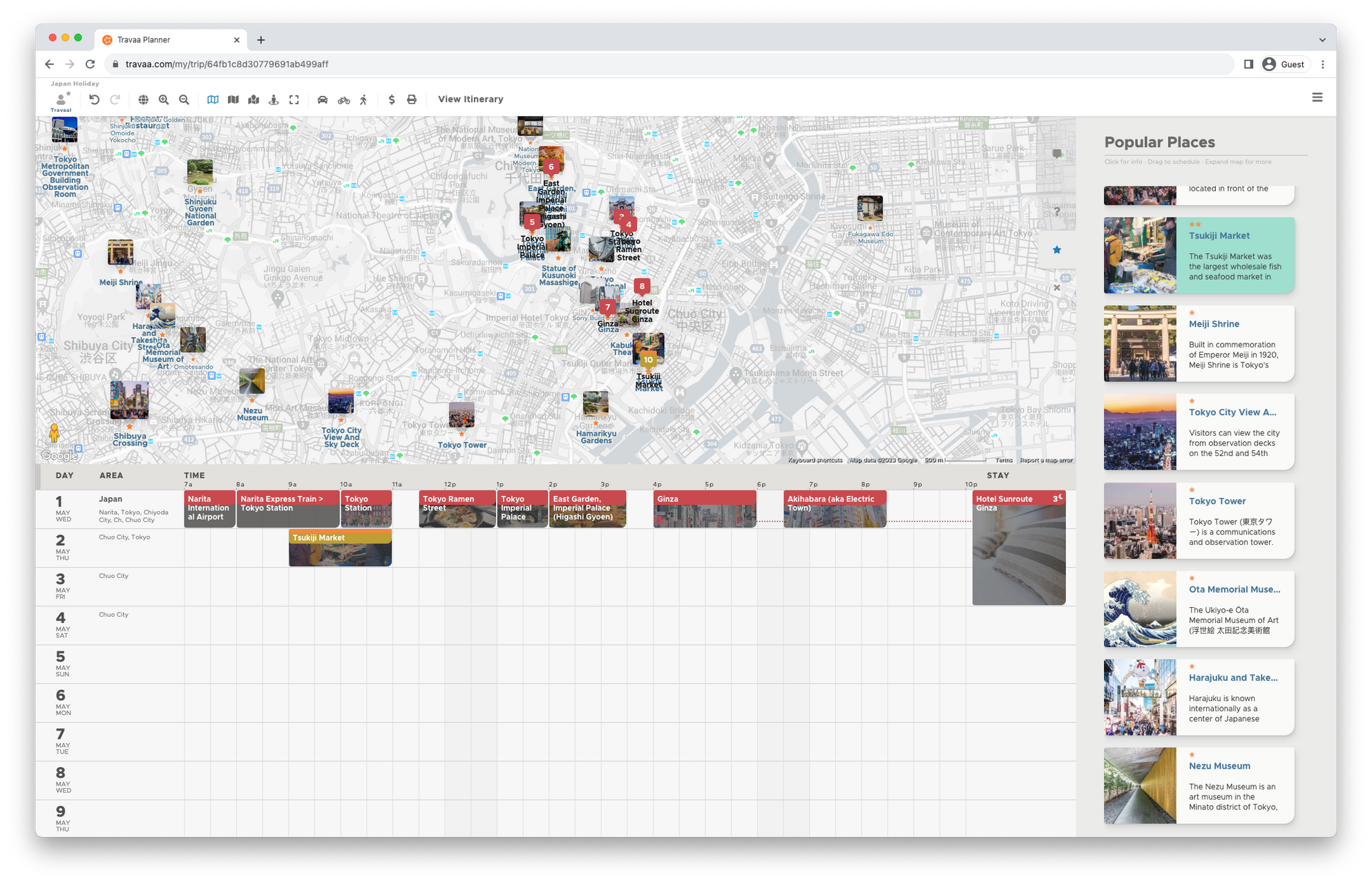
Task: Open a new browser tab
Action: point(260,40)
